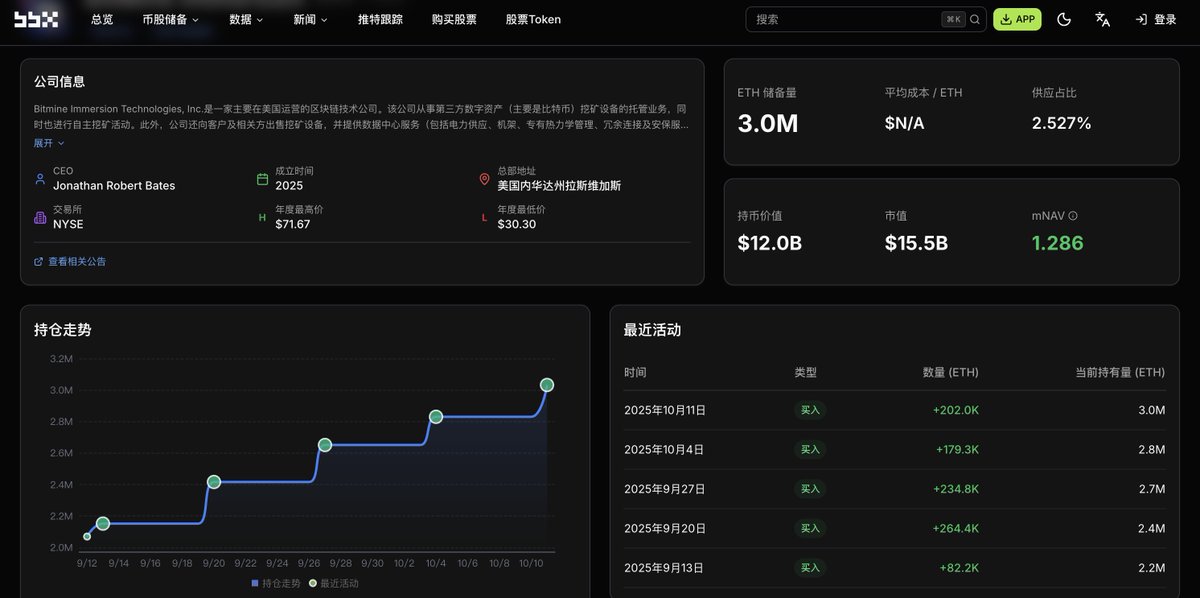
Task: Go to 推特跟踪 page
Action: click(380, 19)
